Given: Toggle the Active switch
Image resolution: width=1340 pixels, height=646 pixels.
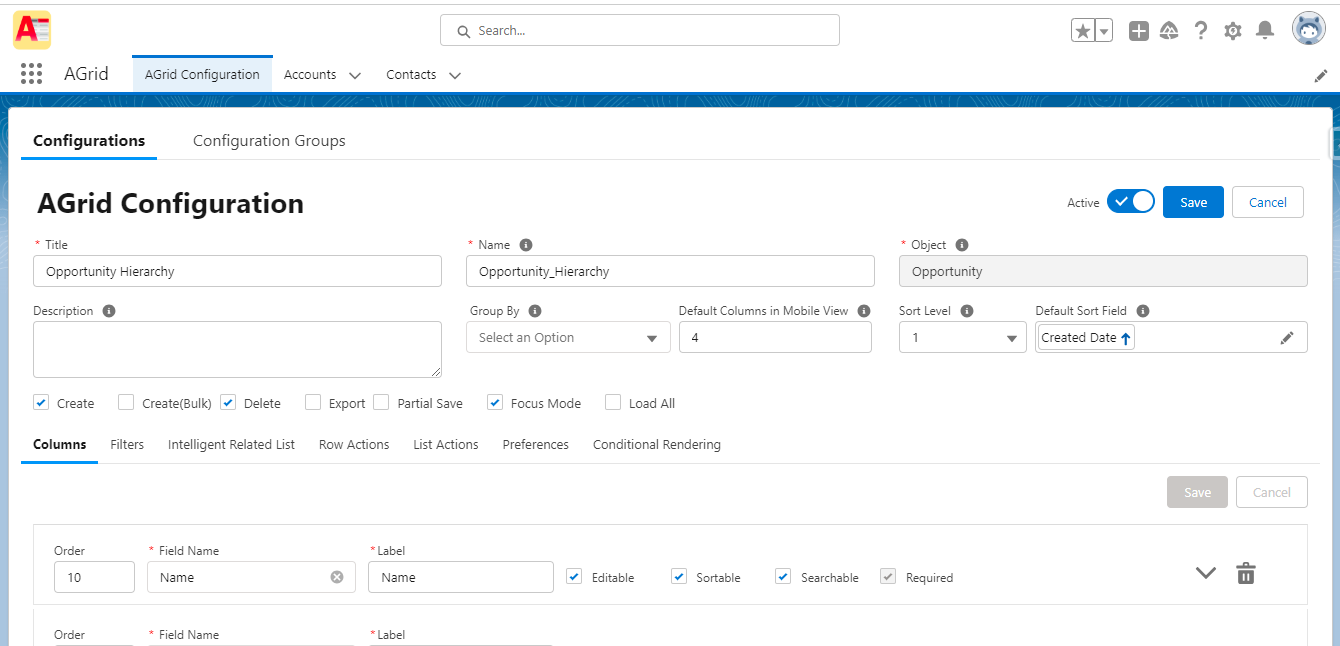Looking at the screenshot, I should (1131, 202).
